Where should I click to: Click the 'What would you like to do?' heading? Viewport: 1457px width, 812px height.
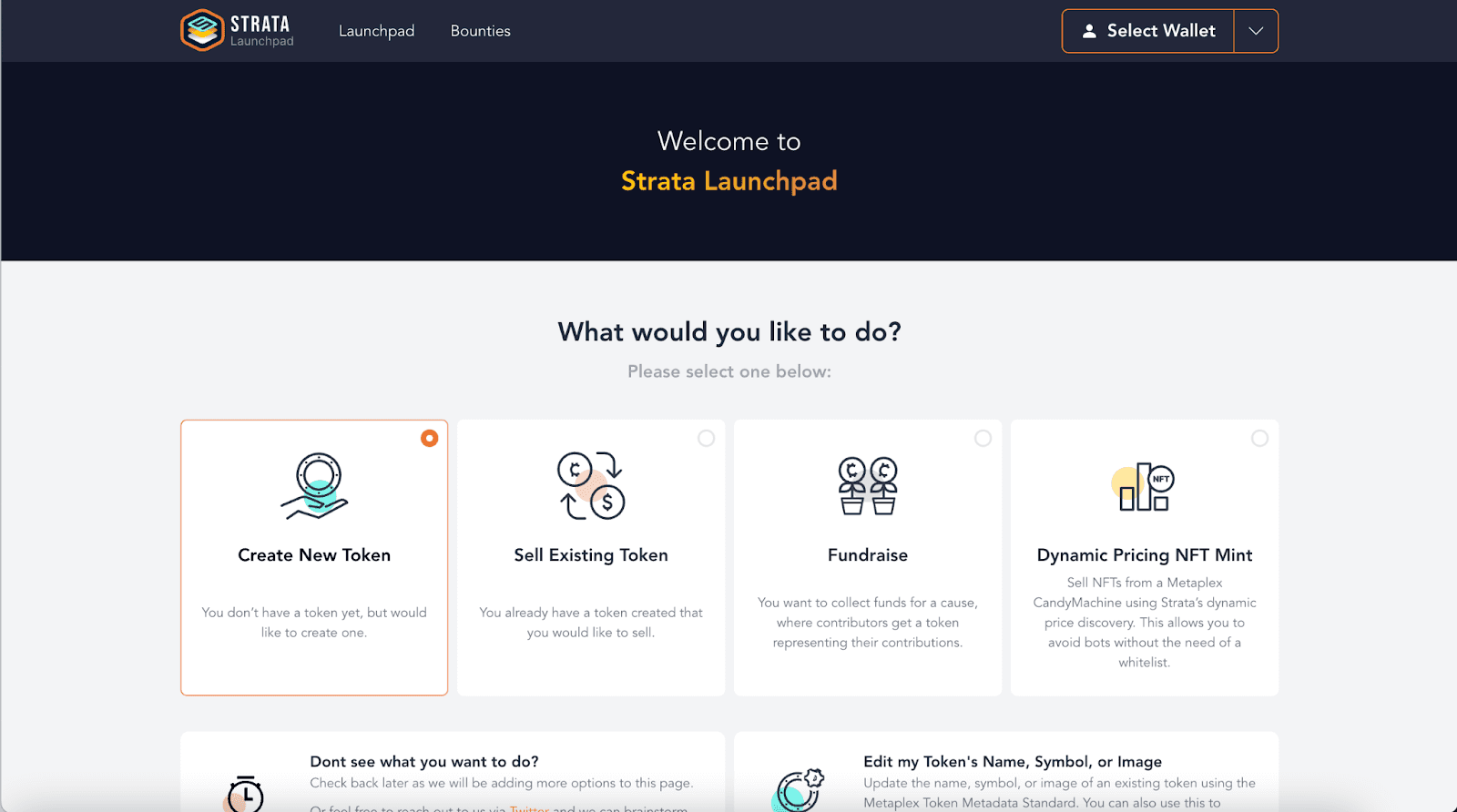pos(729,332)
